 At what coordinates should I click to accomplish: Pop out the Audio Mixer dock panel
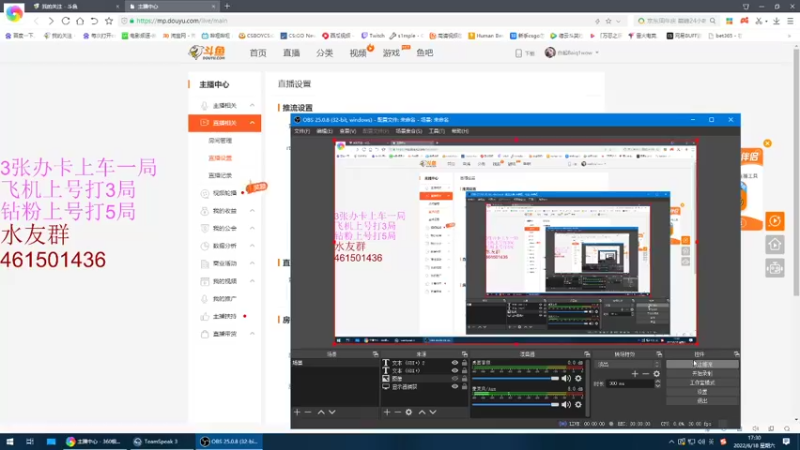[587, 354]
